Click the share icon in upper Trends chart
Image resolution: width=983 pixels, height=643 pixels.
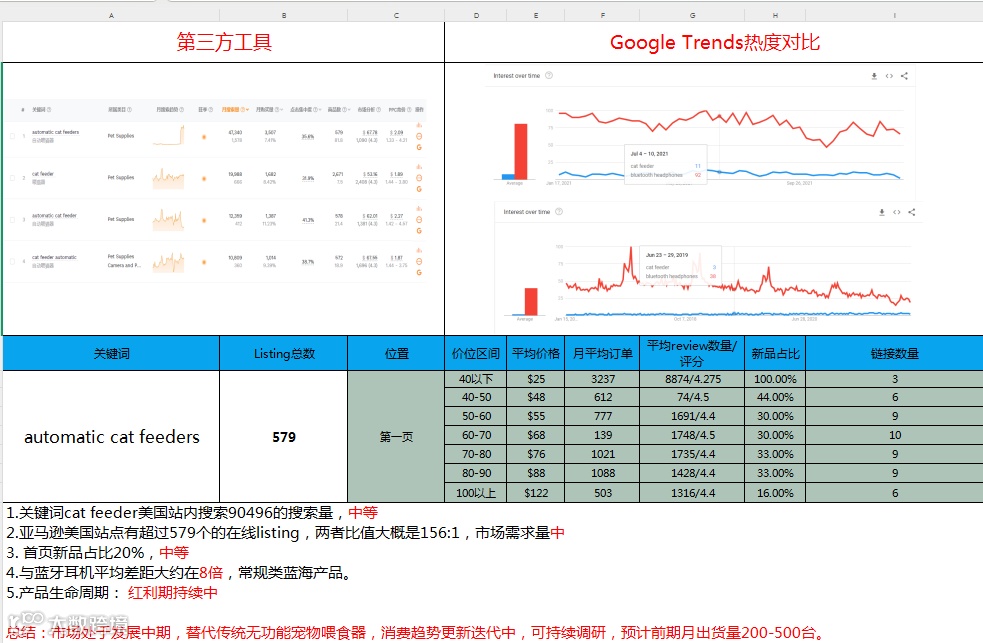[x=904, y=76]
